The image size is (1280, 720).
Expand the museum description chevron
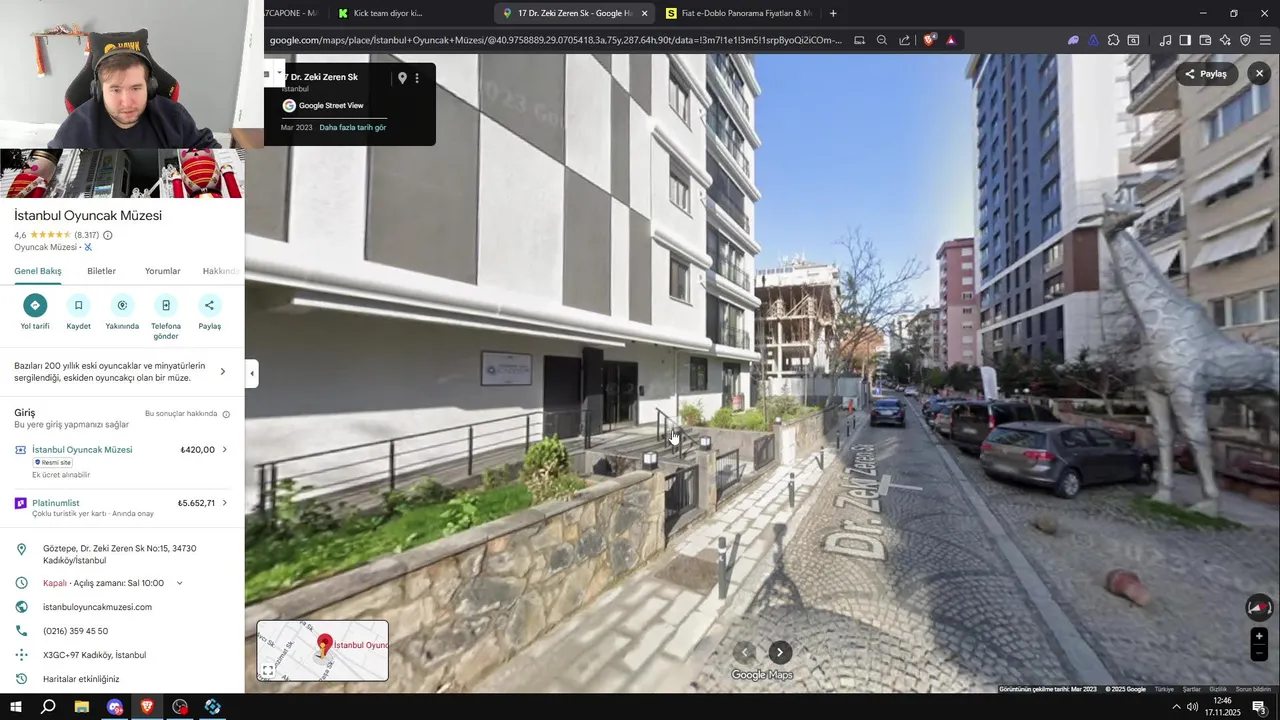point(222,372)
